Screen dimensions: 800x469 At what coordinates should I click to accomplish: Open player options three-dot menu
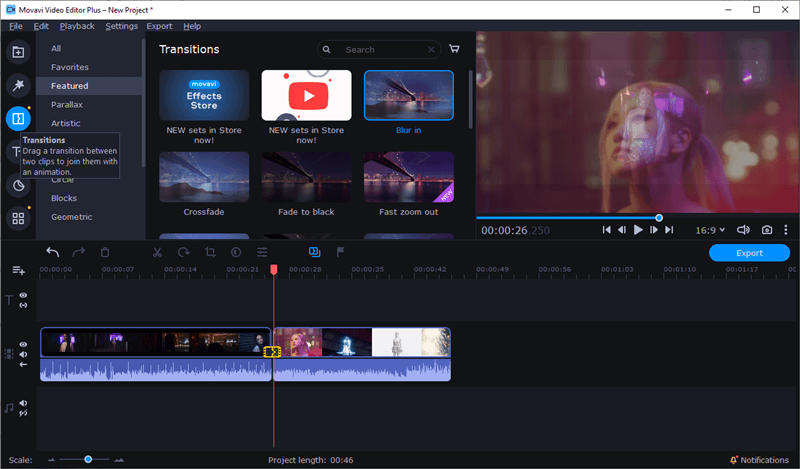click(x=786, y=230)
